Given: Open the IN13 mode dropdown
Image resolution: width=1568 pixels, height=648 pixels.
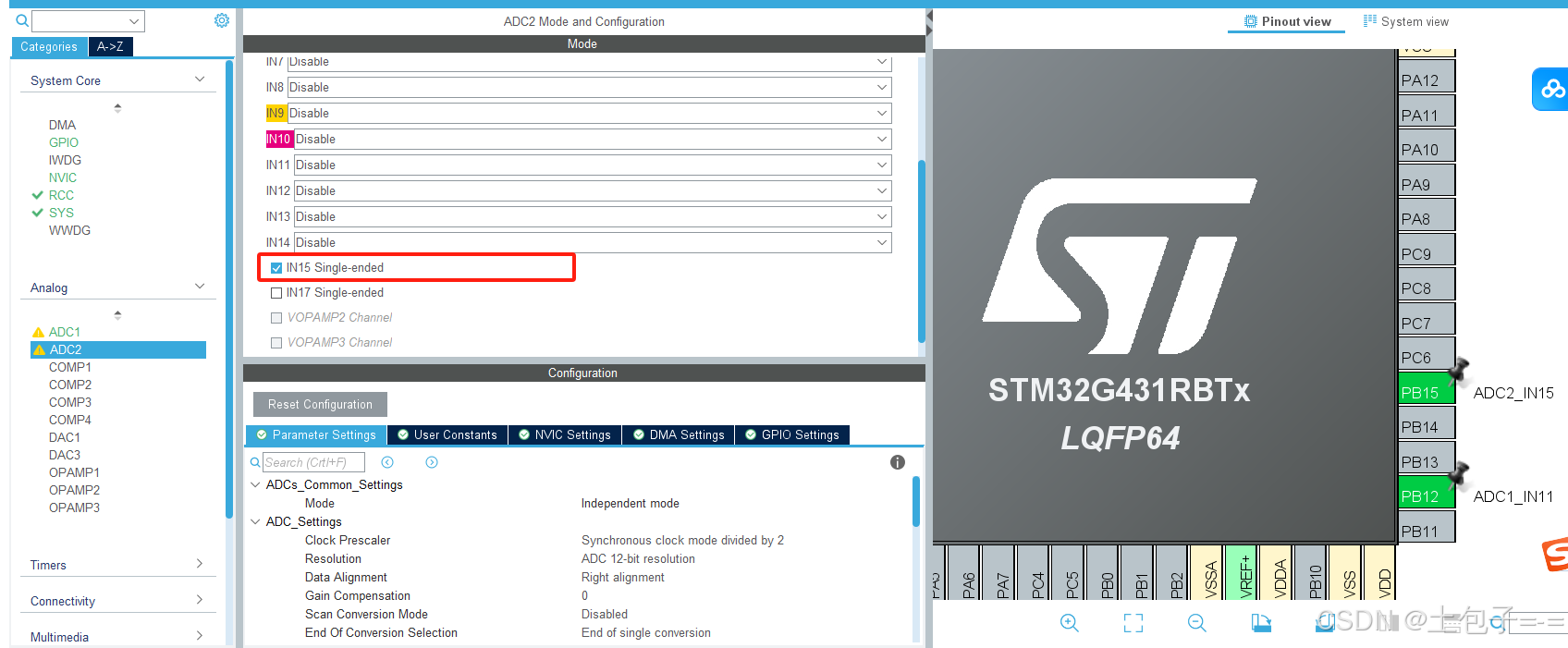Looking at the screenshot, I should coord(593,216).
